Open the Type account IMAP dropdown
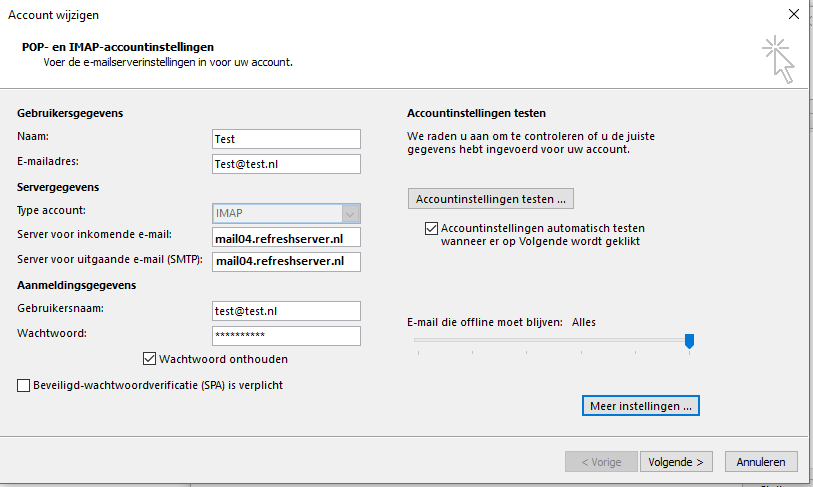Image resolution: width=813 pixels, height=487 pixels. 286,213
